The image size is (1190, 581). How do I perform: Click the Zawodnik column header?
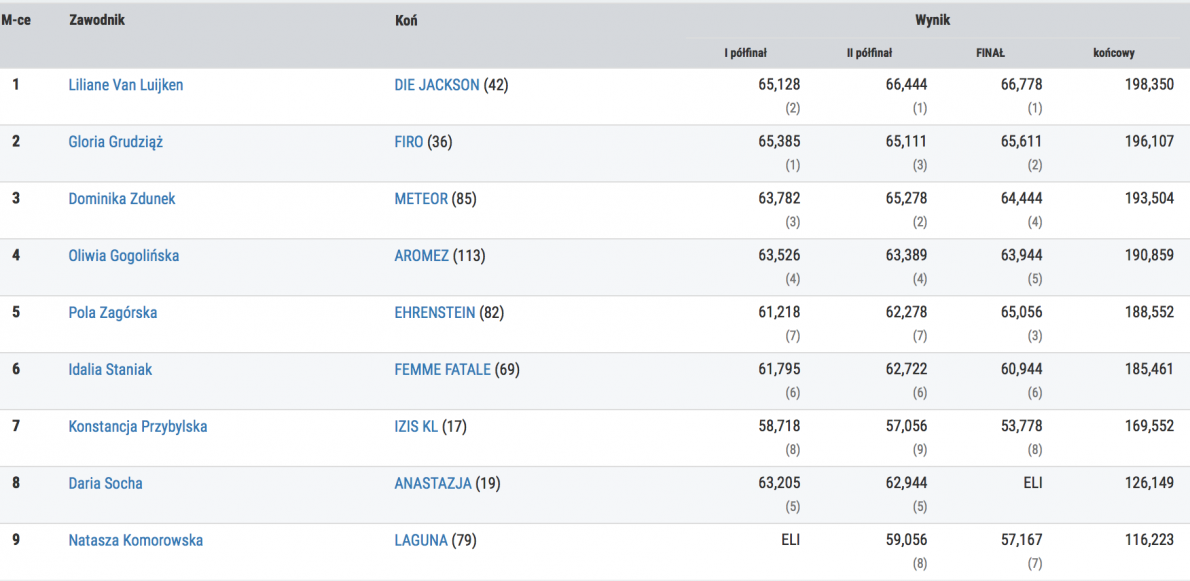96,20
